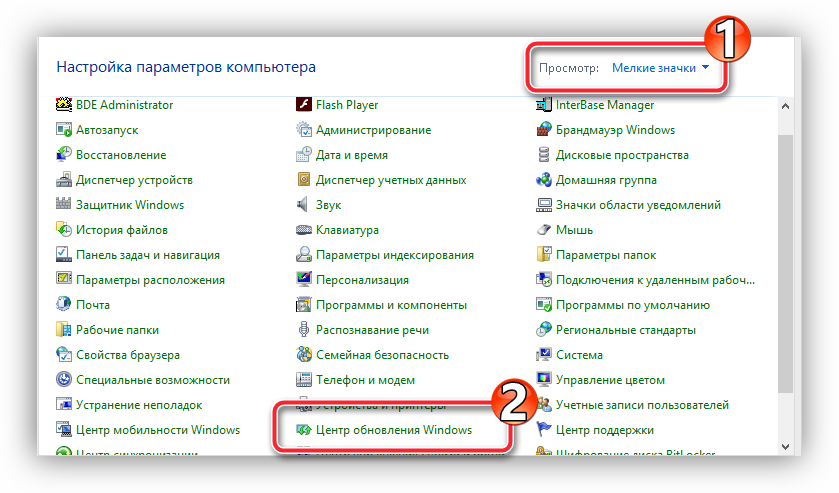Click the Клавиатура icon

tap(303, 230)
